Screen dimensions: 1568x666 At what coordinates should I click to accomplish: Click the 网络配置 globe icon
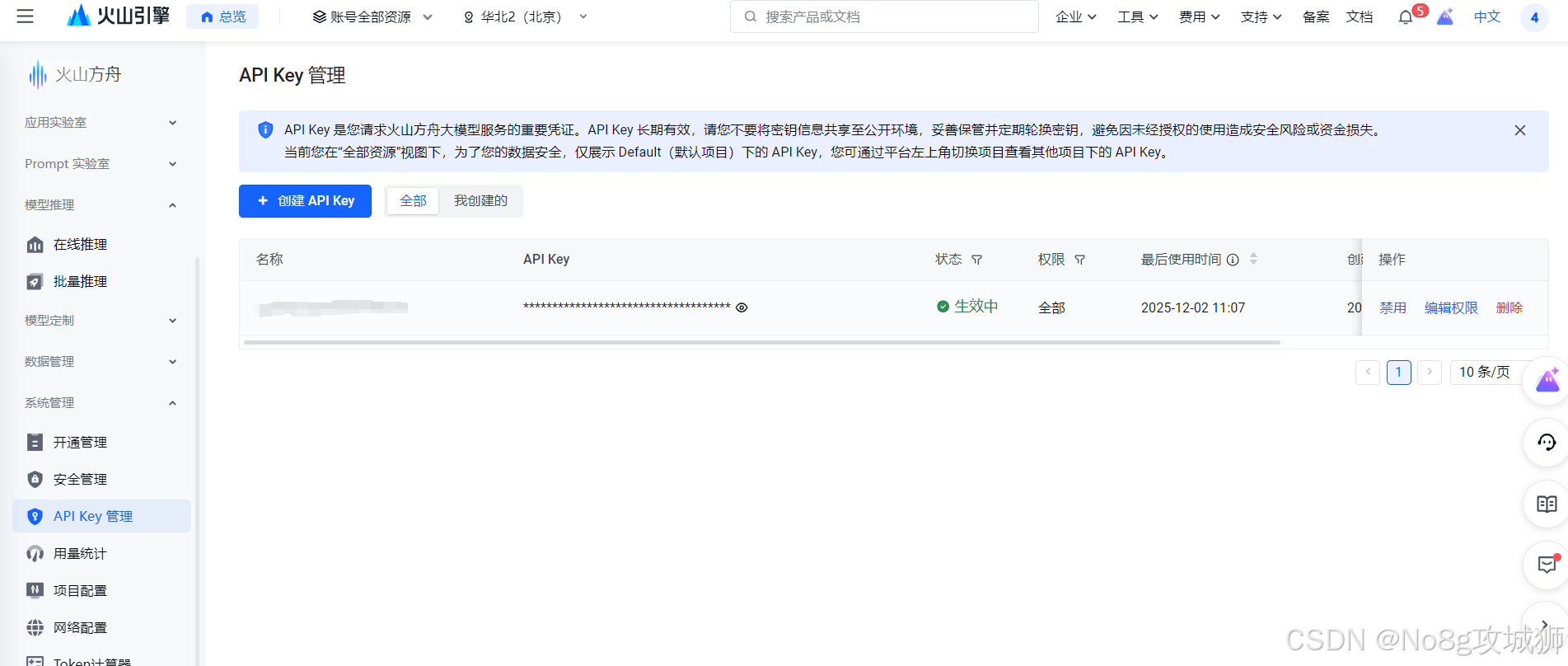[x=35, y=628]
